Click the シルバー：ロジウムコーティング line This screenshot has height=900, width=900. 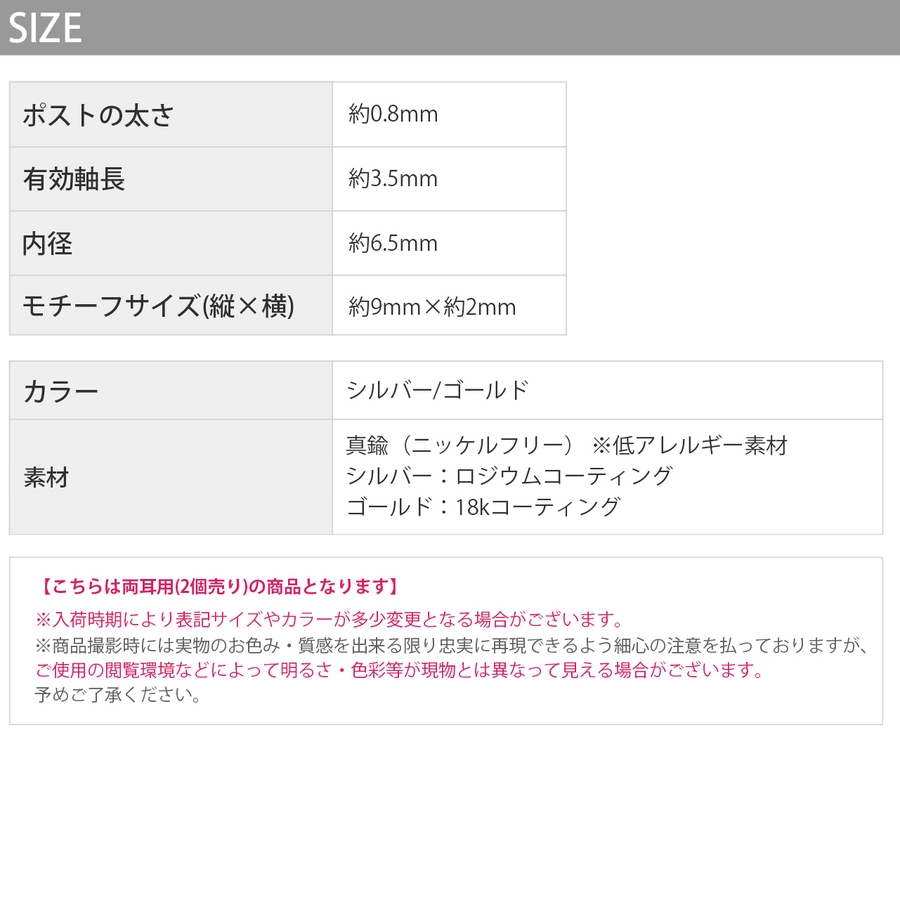[509, 476]
